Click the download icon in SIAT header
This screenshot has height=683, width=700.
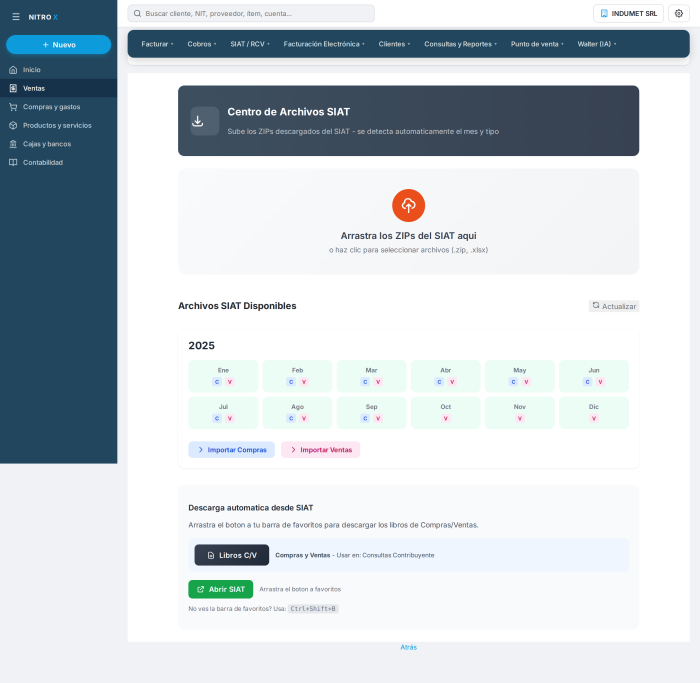[x=198, y=121]
